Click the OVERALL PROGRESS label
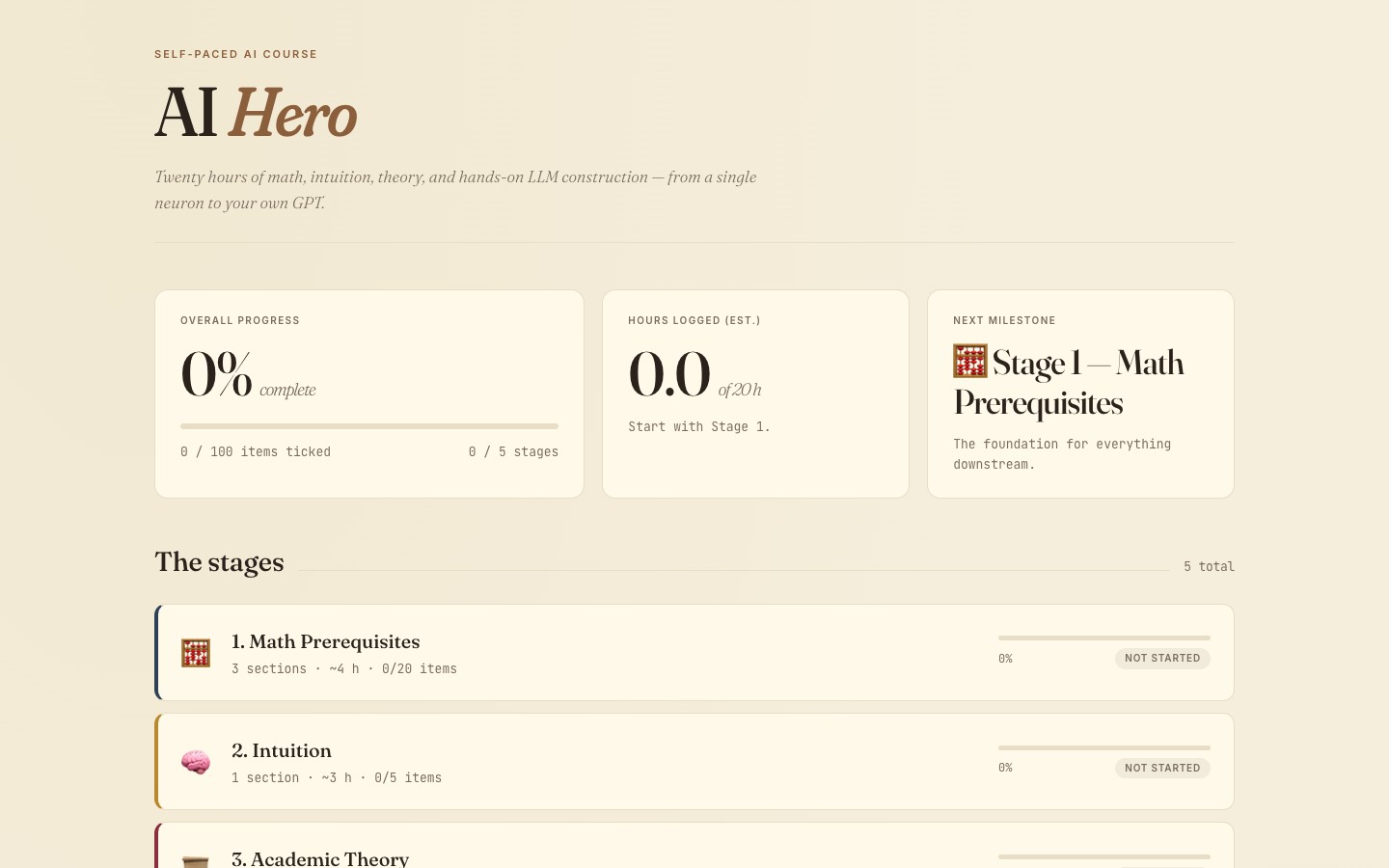Viewport: 1389px width, 868px height. pos(240,321)
